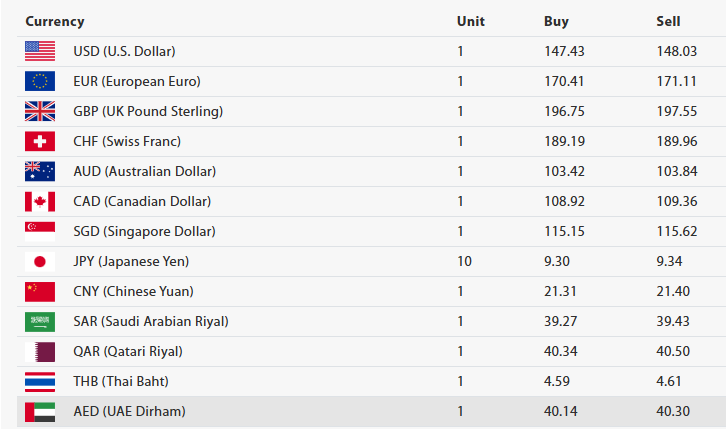
Task: Click the UAE flag icon
Action: [40, 411]
